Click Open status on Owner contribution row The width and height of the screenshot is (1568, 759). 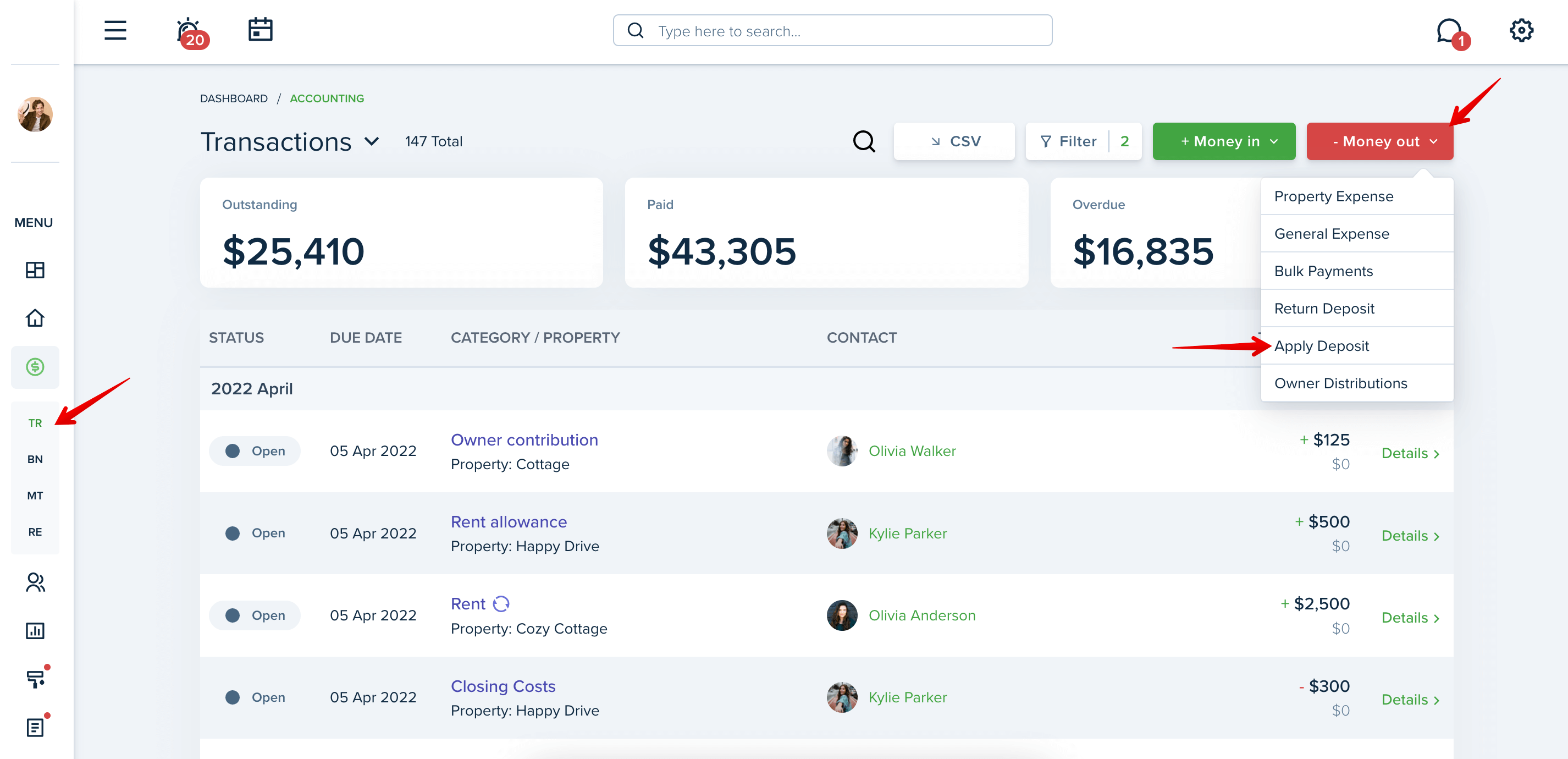pos(255,451)
